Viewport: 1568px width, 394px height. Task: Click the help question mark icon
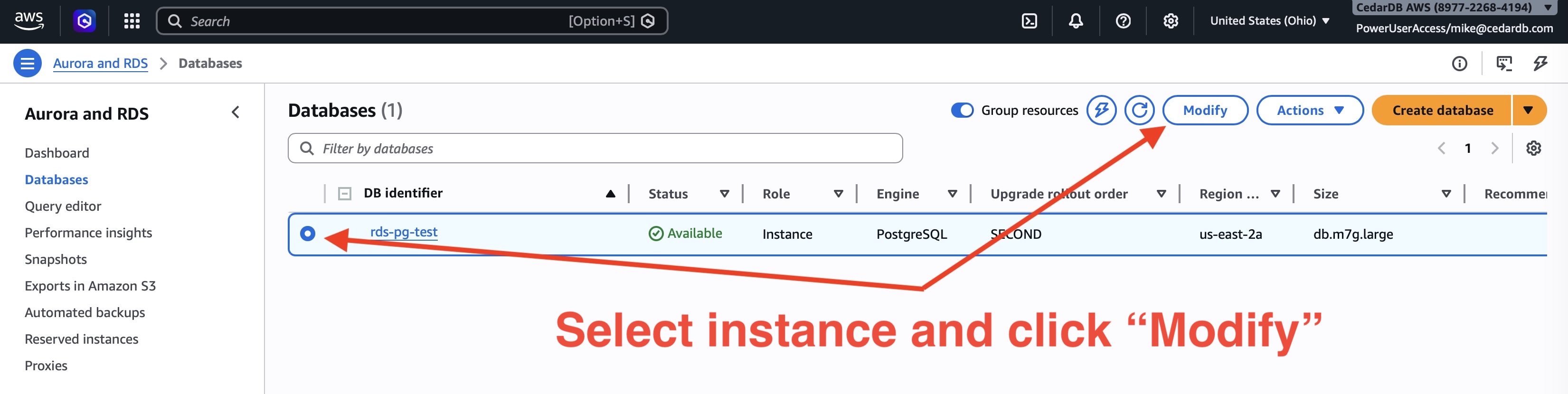(x=1123, y=21)
